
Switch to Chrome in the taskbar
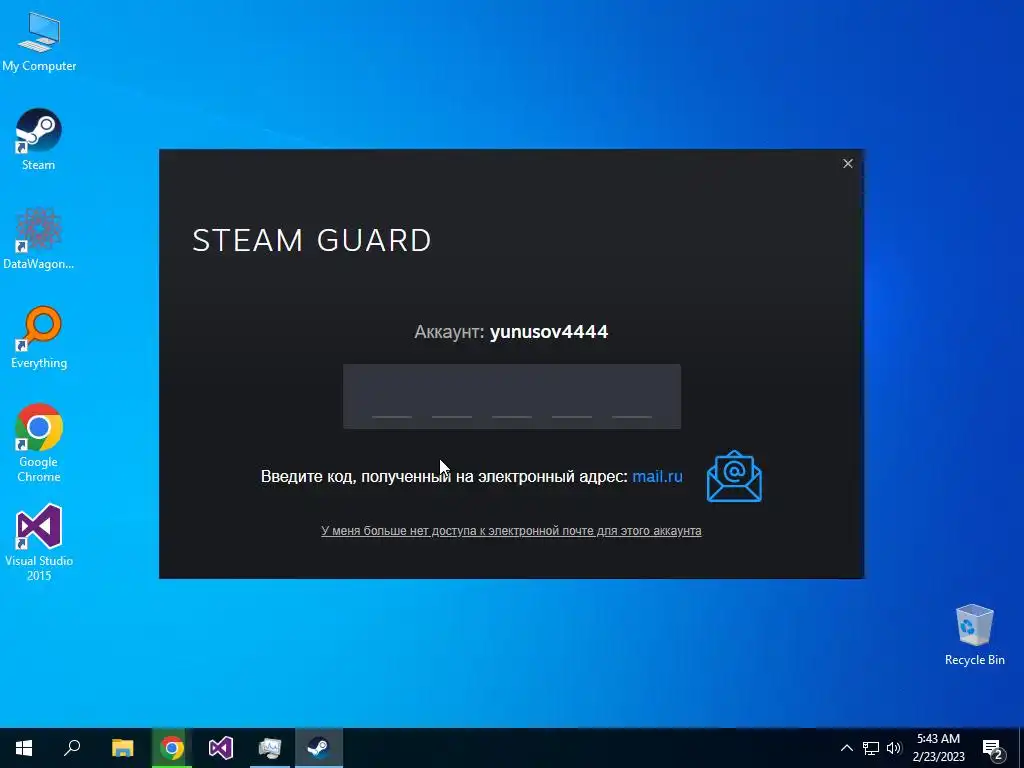coord(172,748)
